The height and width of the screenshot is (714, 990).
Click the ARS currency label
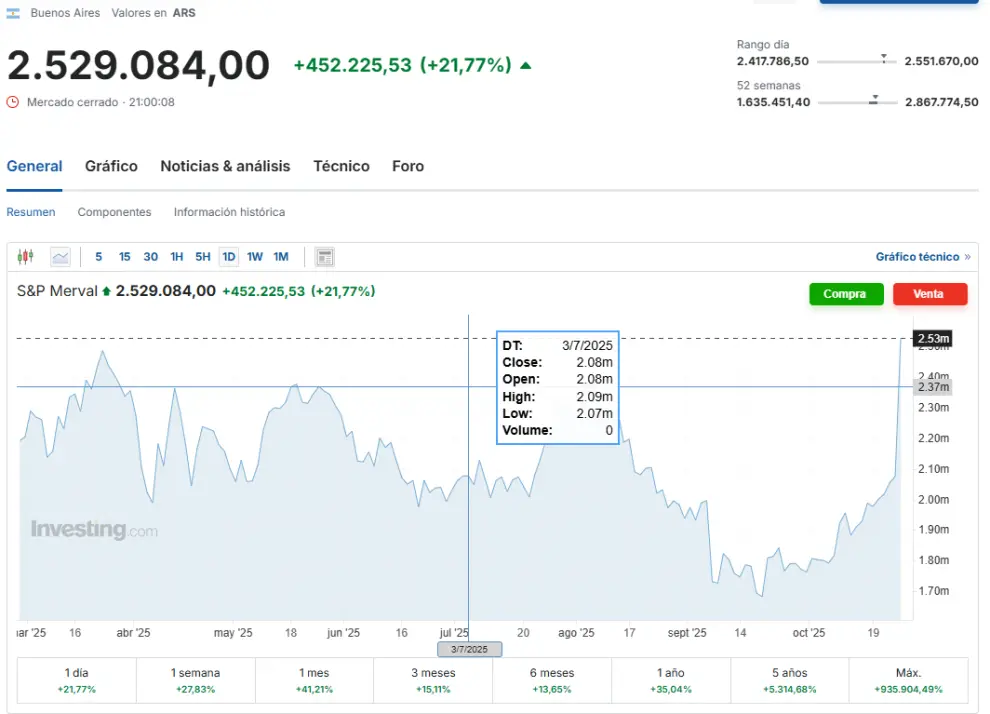[184, 13]
